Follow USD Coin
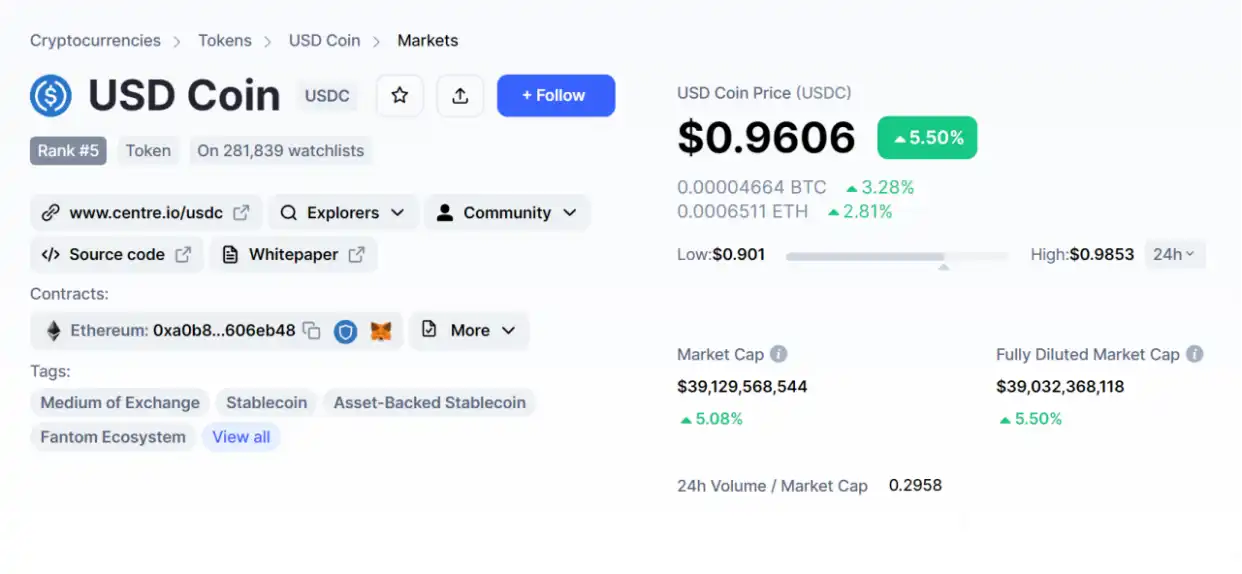The height and width of the screenshot is (574, 1242). [x=556, y=96]
